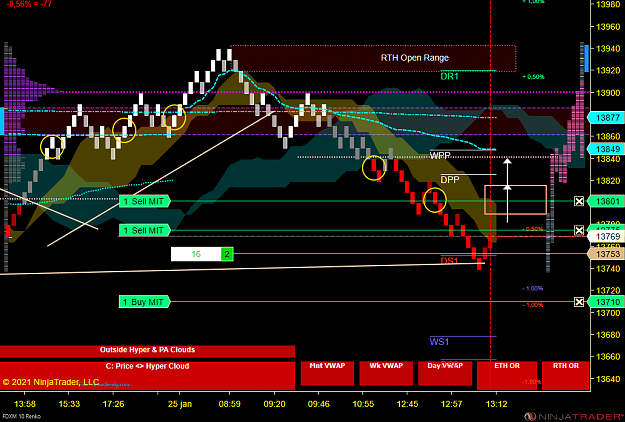Click the 13:58 time axis label
Image resolution: width=625 pixels, height=422 pixels.
click(x=25, y=404)
